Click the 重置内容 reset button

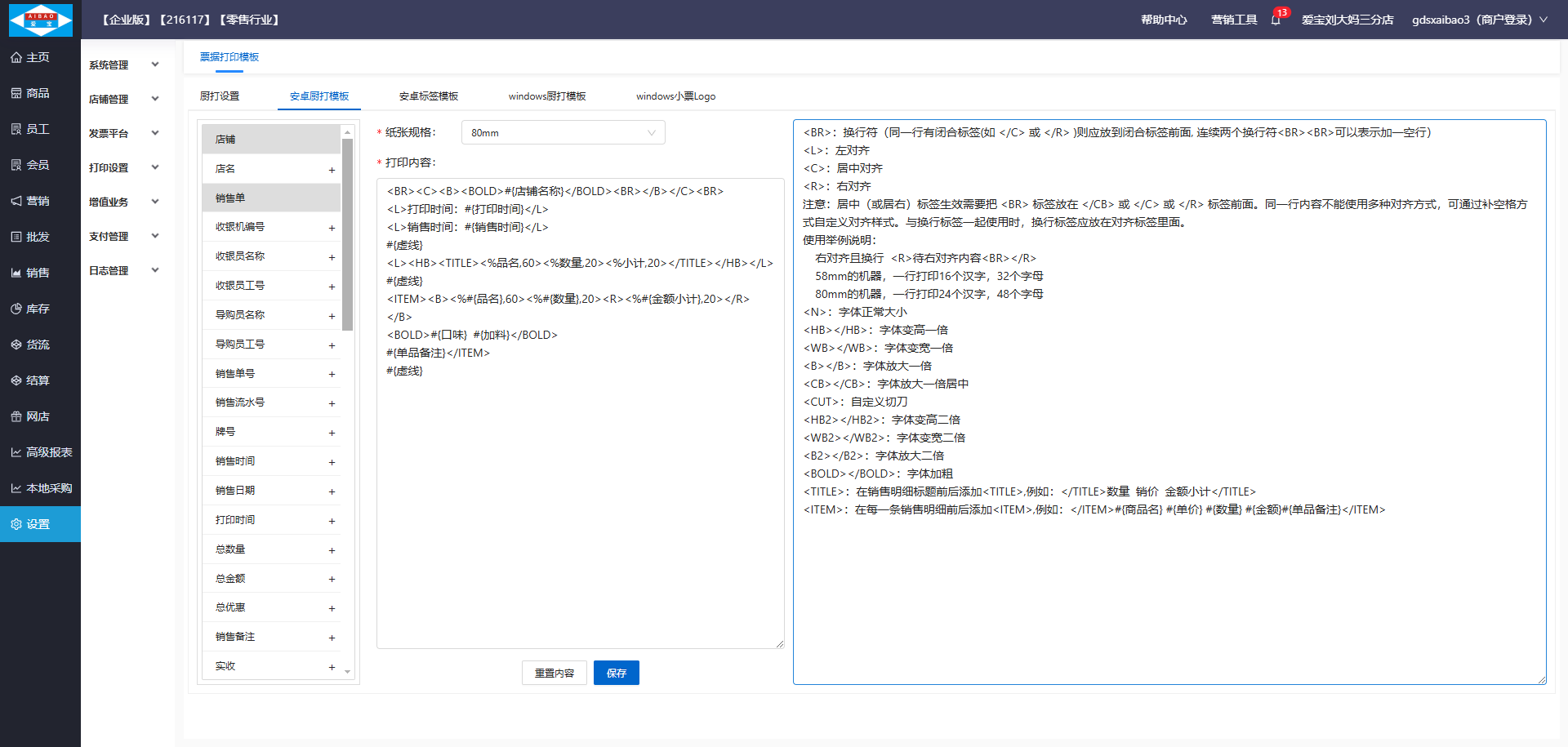point(554,673)
